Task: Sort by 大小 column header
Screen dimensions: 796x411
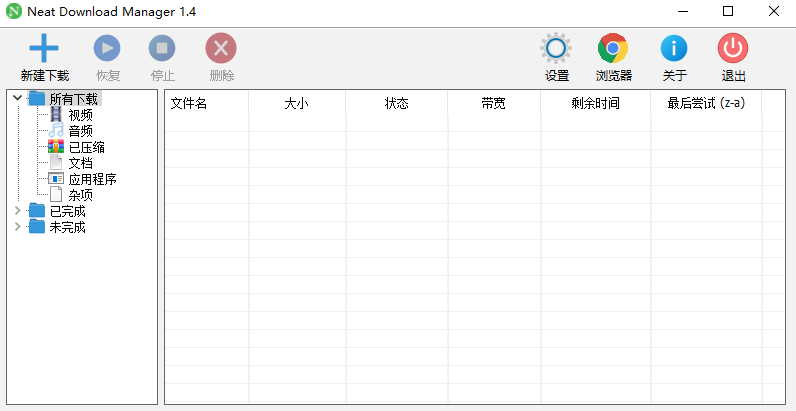Action: [x=296, y=103]
